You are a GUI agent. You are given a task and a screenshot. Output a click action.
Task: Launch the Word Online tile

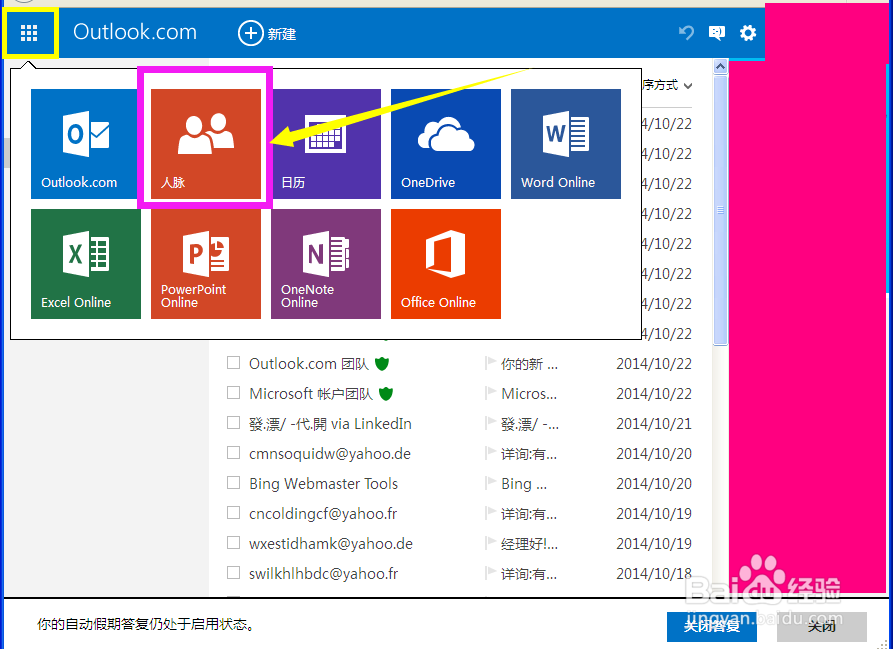click(566, 144)
